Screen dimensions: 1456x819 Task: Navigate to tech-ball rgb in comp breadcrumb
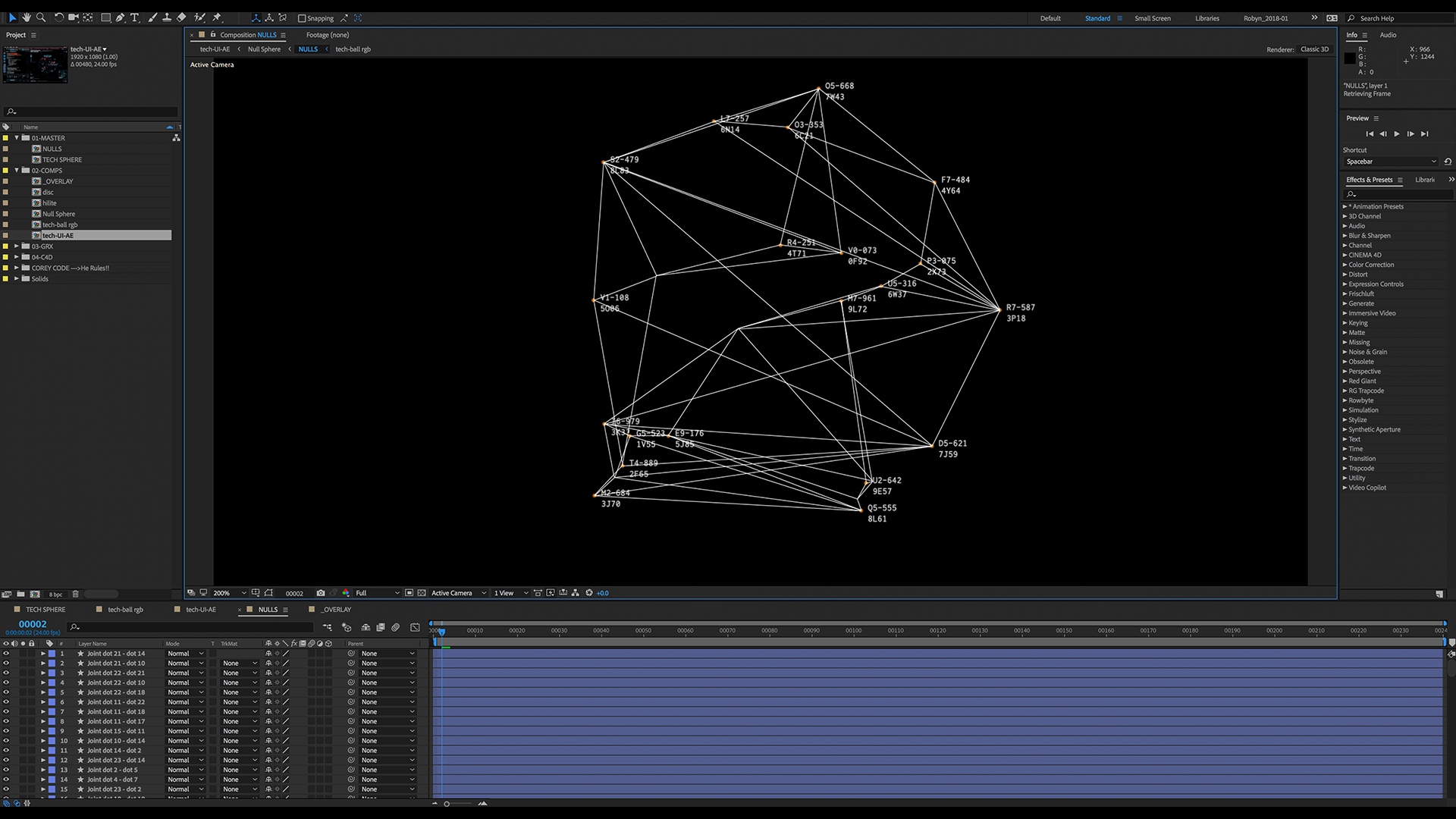click(353, 49)
